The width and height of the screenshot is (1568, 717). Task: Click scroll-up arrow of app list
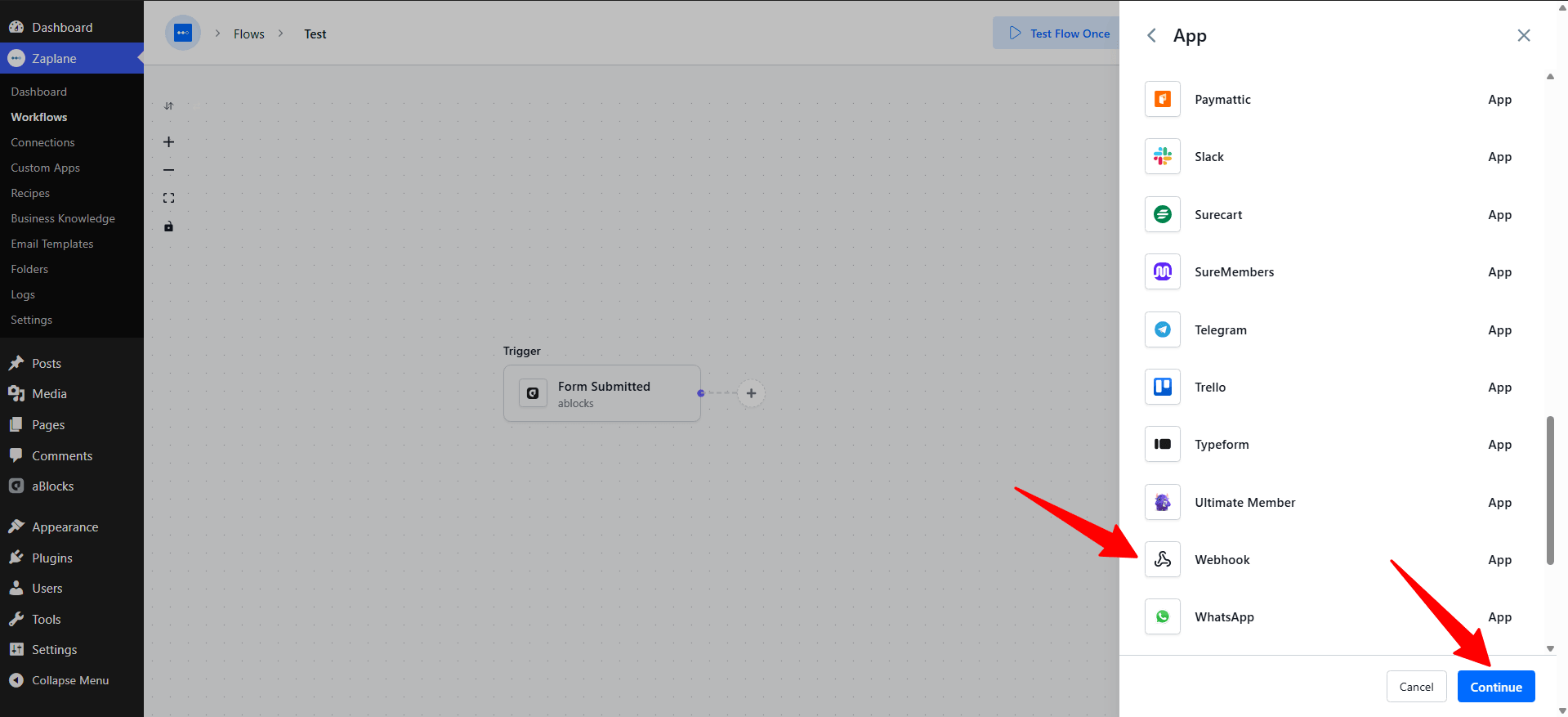tap(1550, 77)
